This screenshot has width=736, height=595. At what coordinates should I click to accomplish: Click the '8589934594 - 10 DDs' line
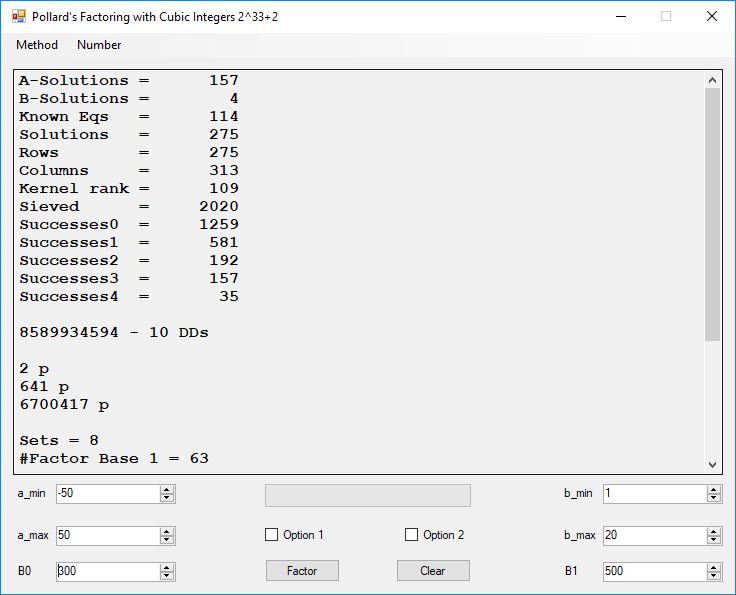[114, 333]
